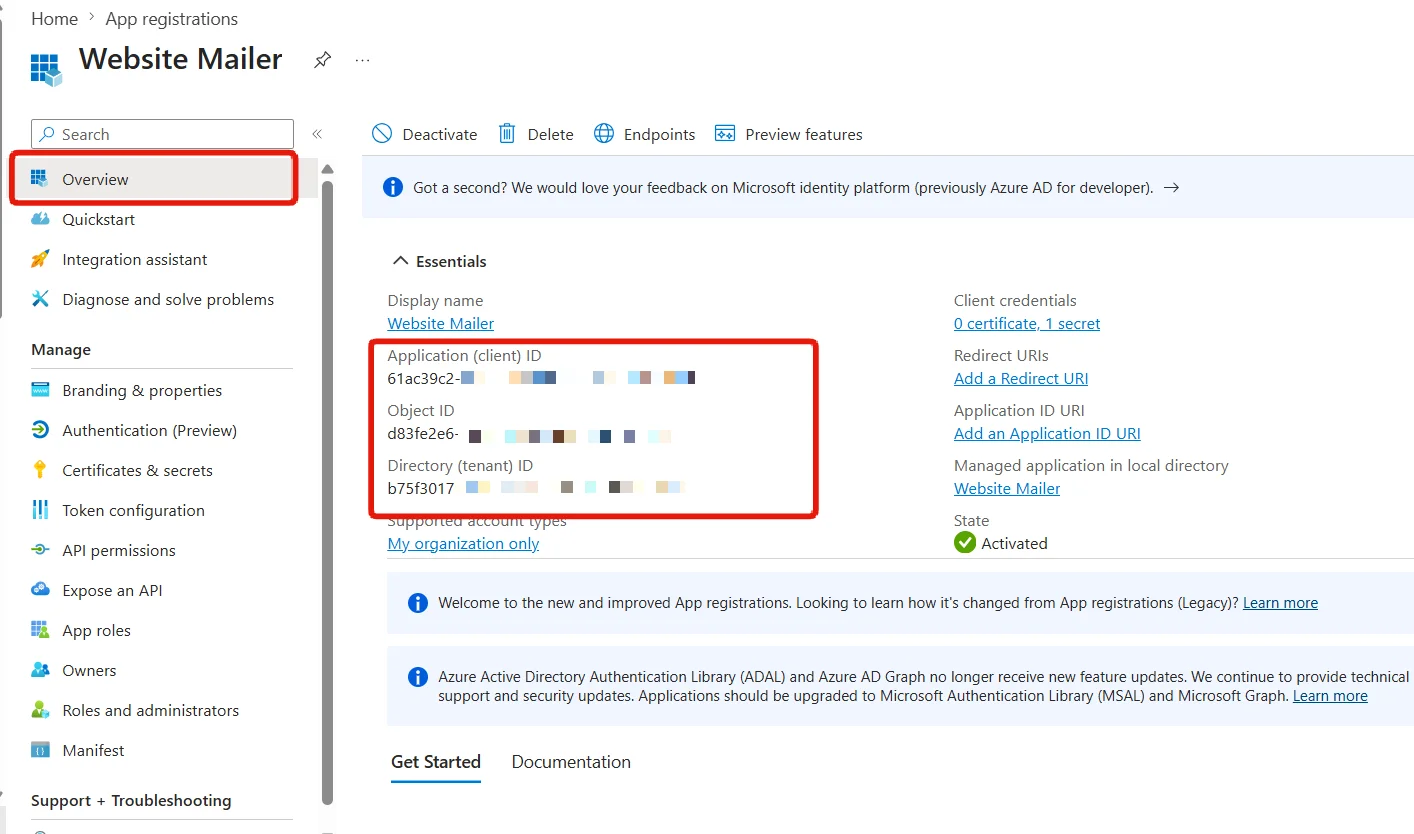Image resolution: width=1414 pixels, height=834 pixels.
Task: Click the Overview grid icon
Action: click(40, 179)
